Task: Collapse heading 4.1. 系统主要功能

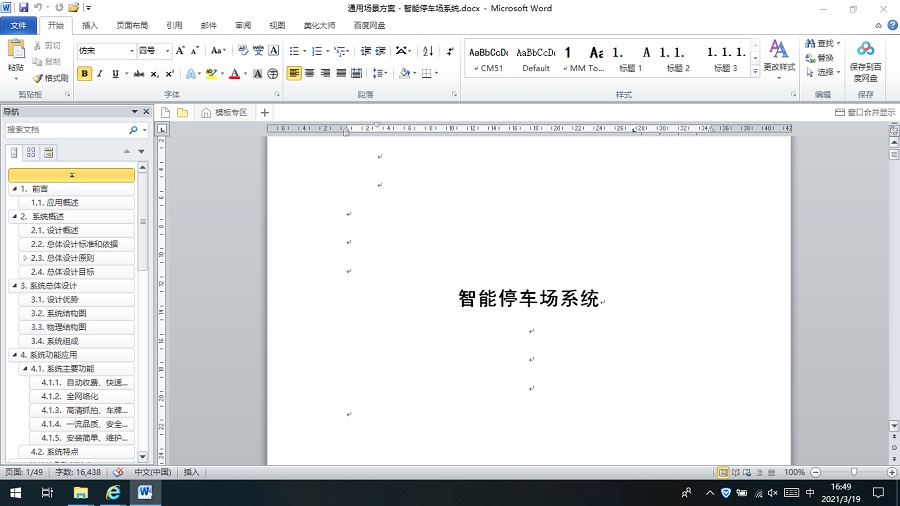Action: [x=25, y=369]
